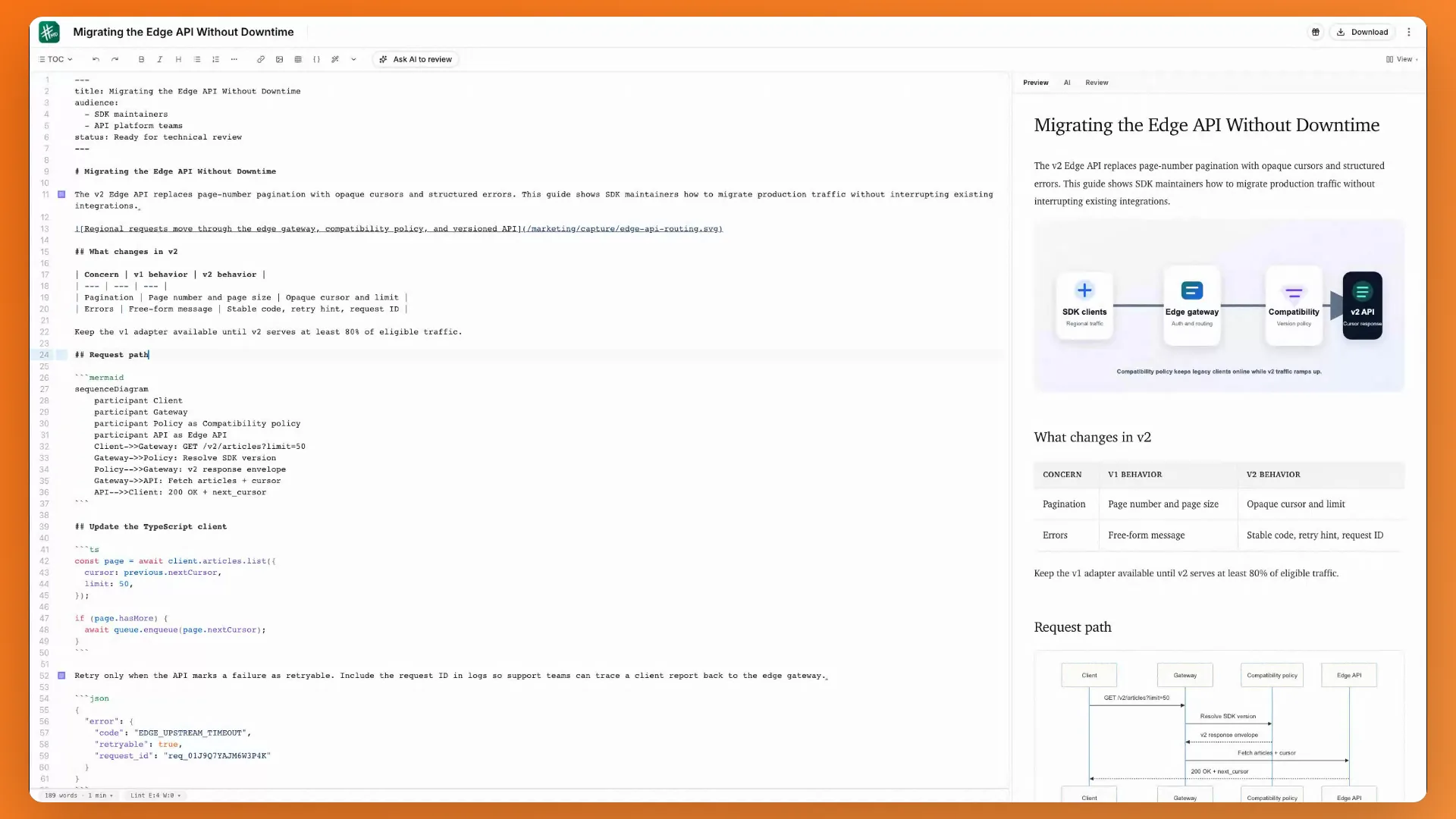The height and width of the screenshot is (819, 1456).
Task: Click the 'EDGE_UPSTREAM_TIMEOUT' code value
Action: 190,733
